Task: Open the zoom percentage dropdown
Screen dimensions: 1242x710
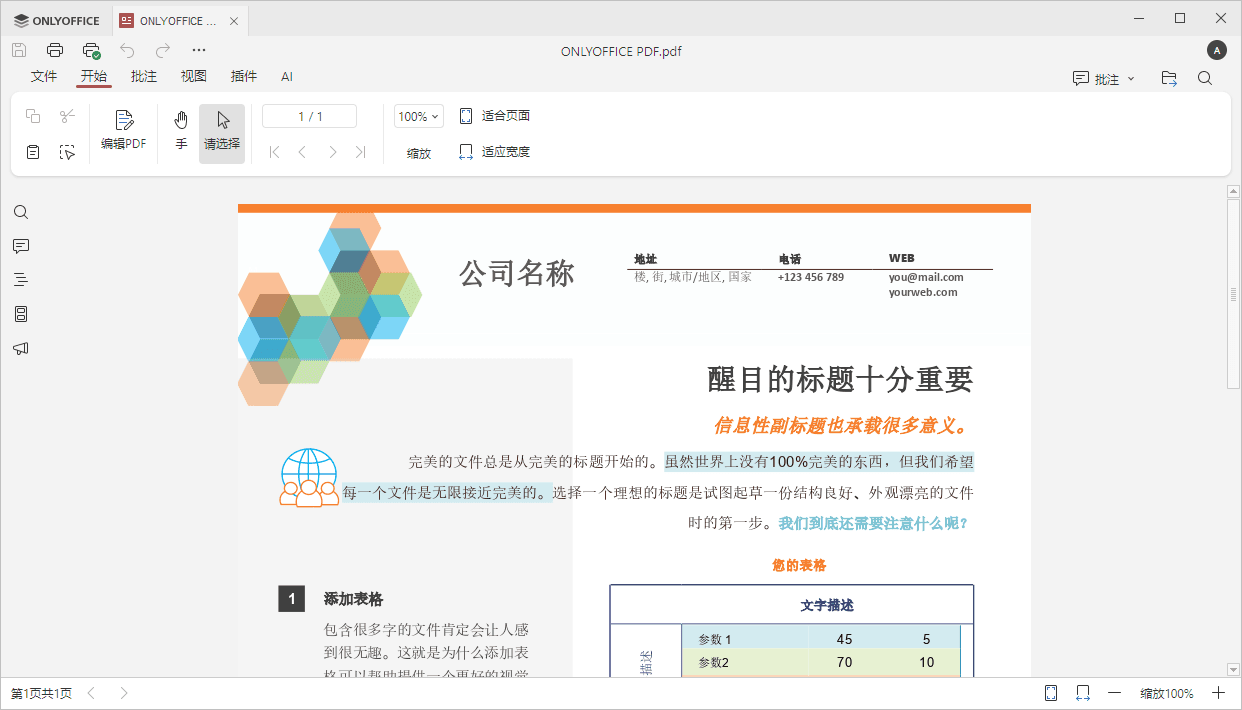Action: 418,115
